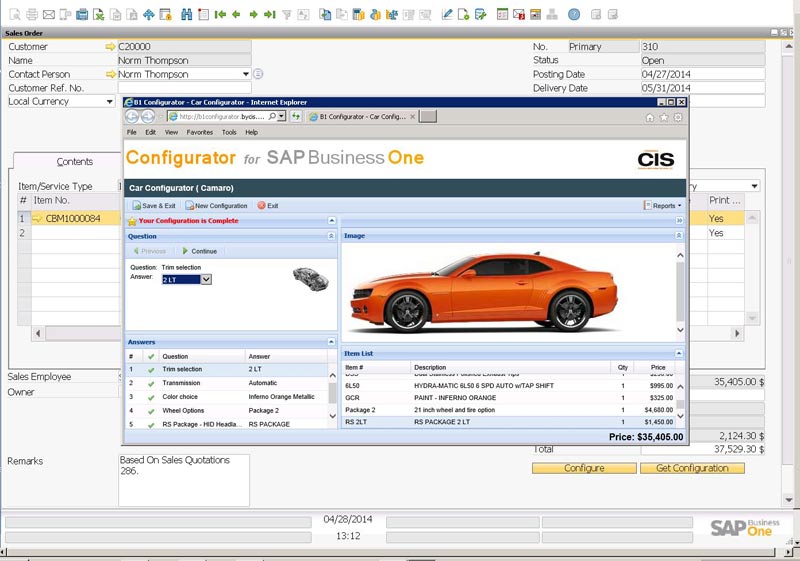This screenshot has height=561, width=800.
Task: Open the IE address bar dropdown arrow
Action: (x=281, y=117)
